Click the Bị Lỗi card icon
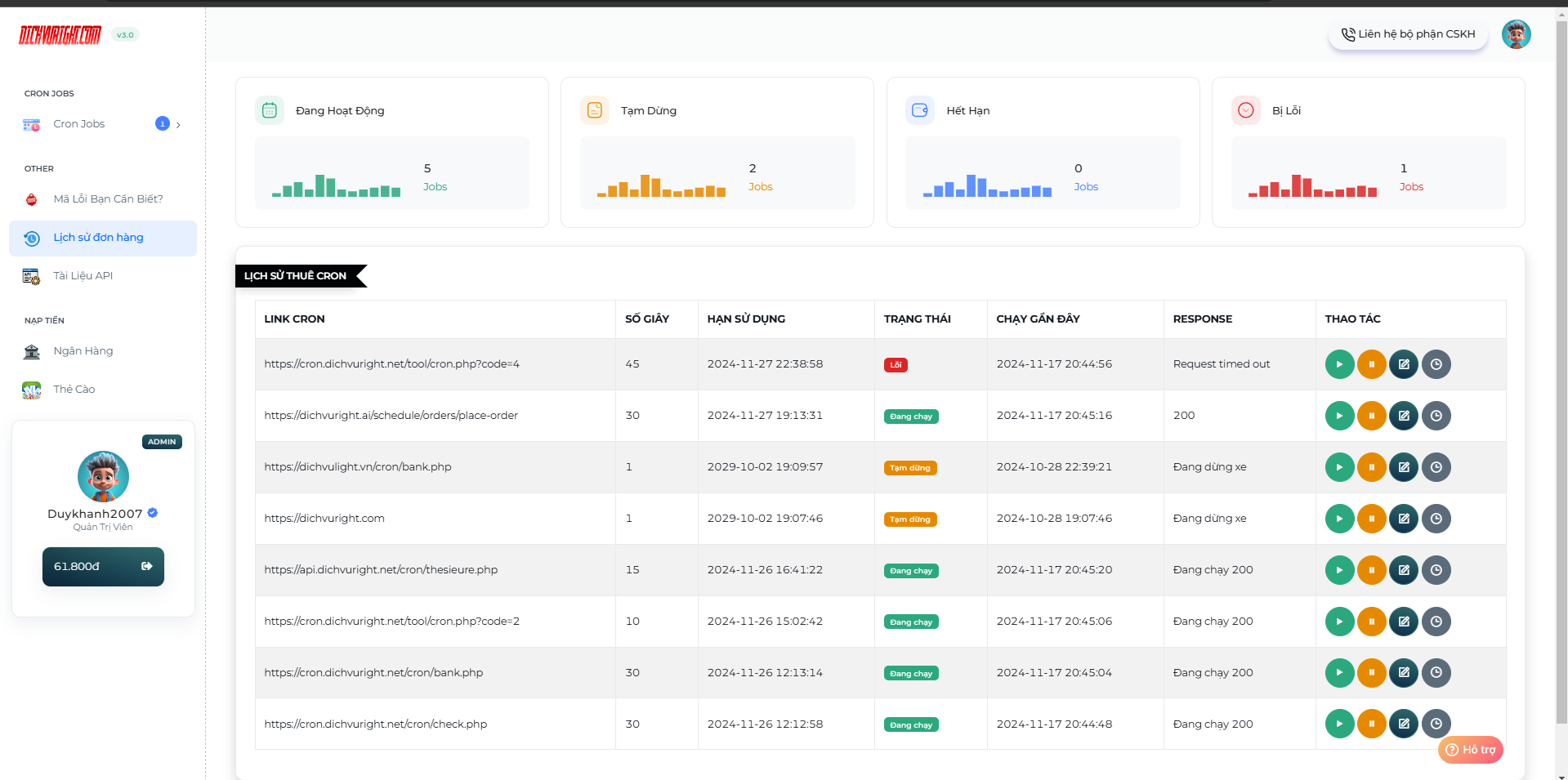1568x780 pixels. (1246, 110)
